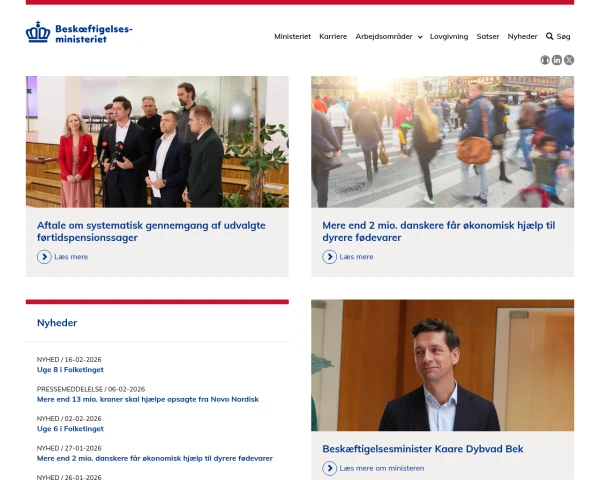Open Nyheder in the top navigation
Image resolution: width=600 pixels, height=480 pixels.
tap(522, 36)
